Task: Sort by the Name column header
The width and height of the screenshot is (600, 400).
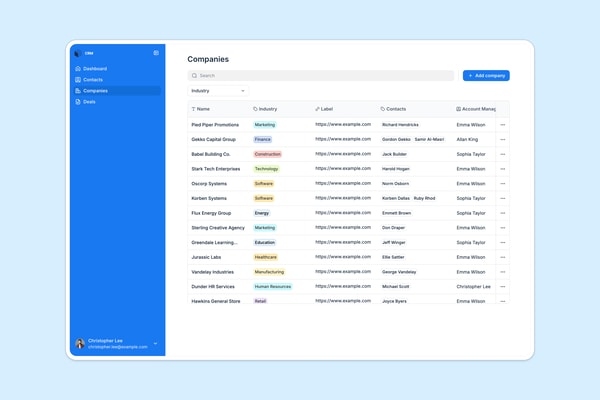Action: [x=201, y=109]
